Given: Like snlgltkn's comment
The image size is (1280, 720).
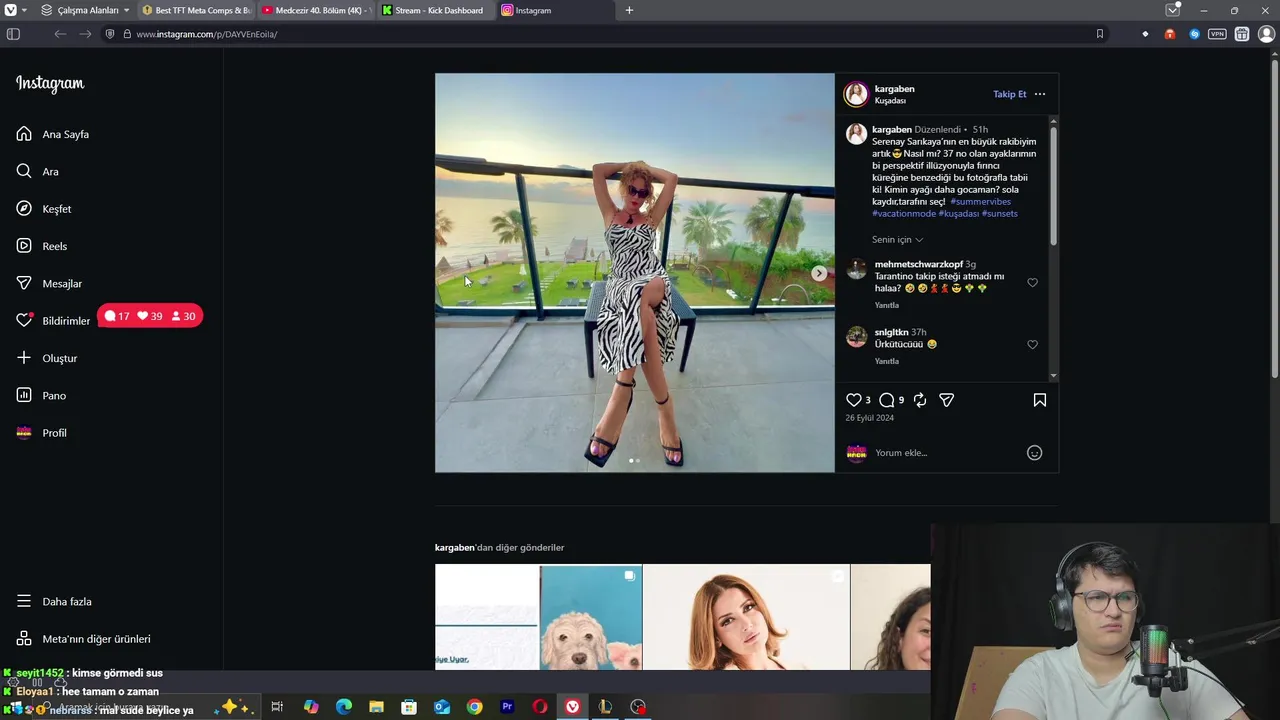Looking at the screenshot, I should [x=1033, y=345].
